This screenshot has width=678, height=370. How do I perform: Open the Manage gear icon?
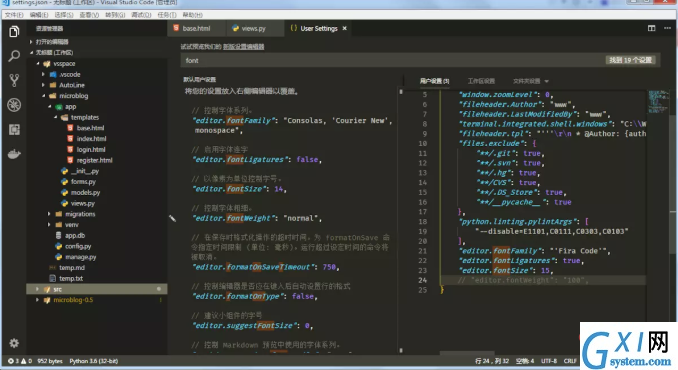coord(14,343)
